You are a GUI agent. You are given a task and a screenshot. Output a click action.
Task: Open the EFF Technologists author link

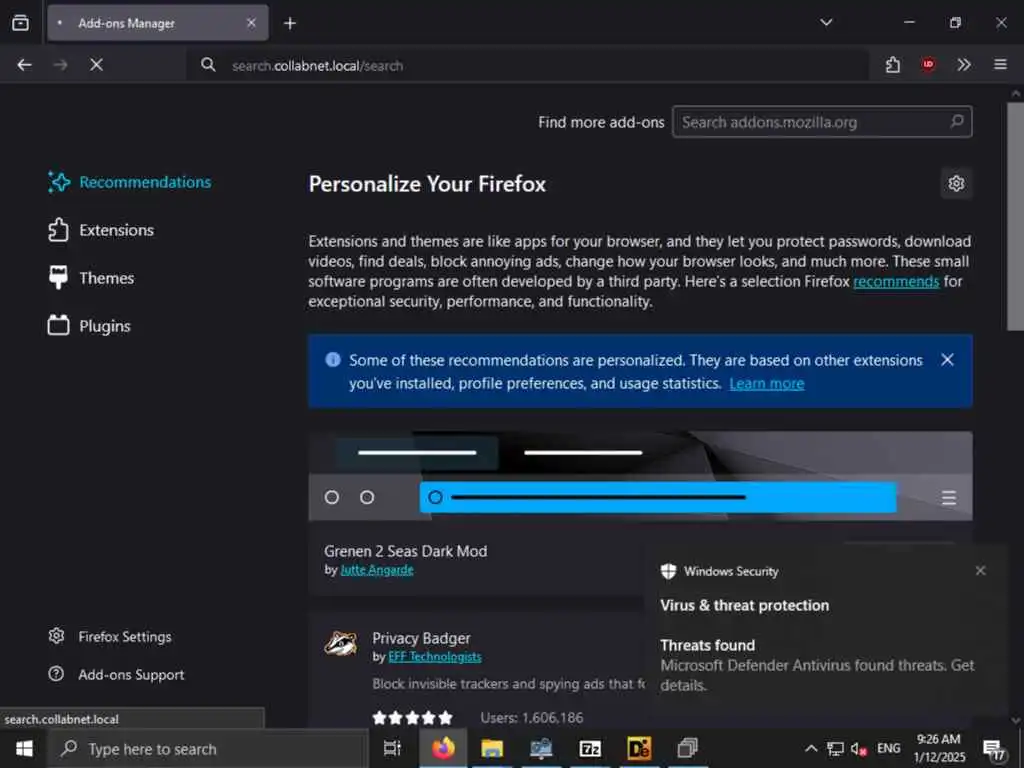[435, 657]
